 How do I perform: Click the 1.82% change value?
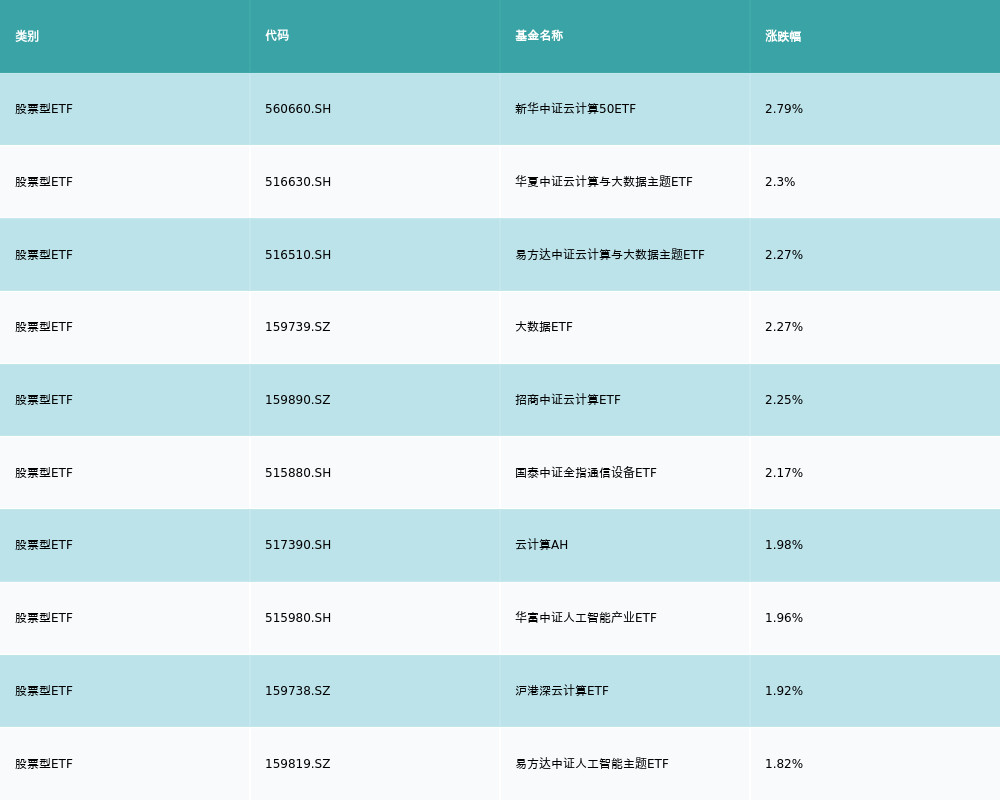pos(784,764)
